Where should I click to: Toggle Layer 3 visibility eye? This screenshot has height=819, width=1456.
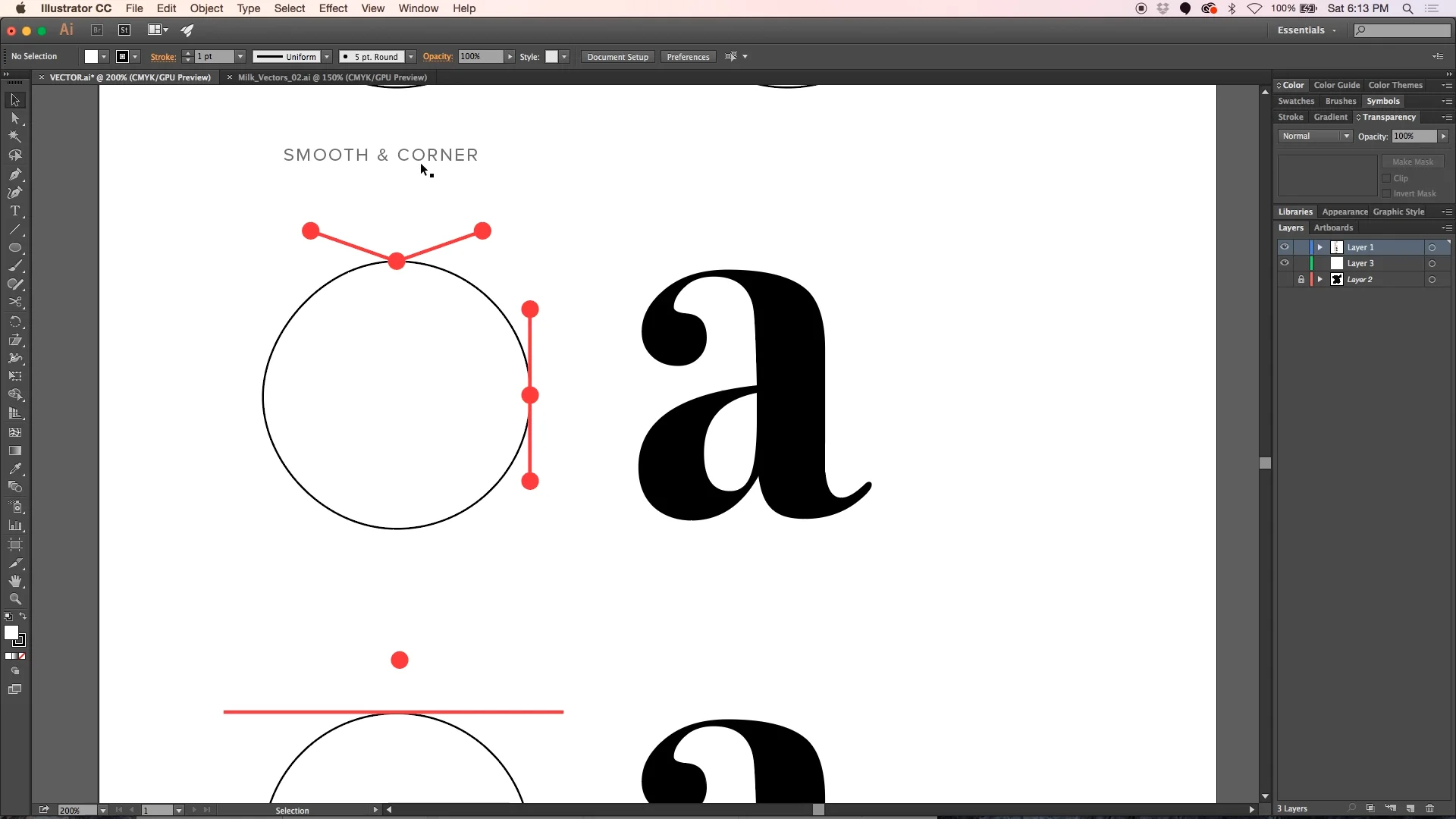tap(1284, 263)
